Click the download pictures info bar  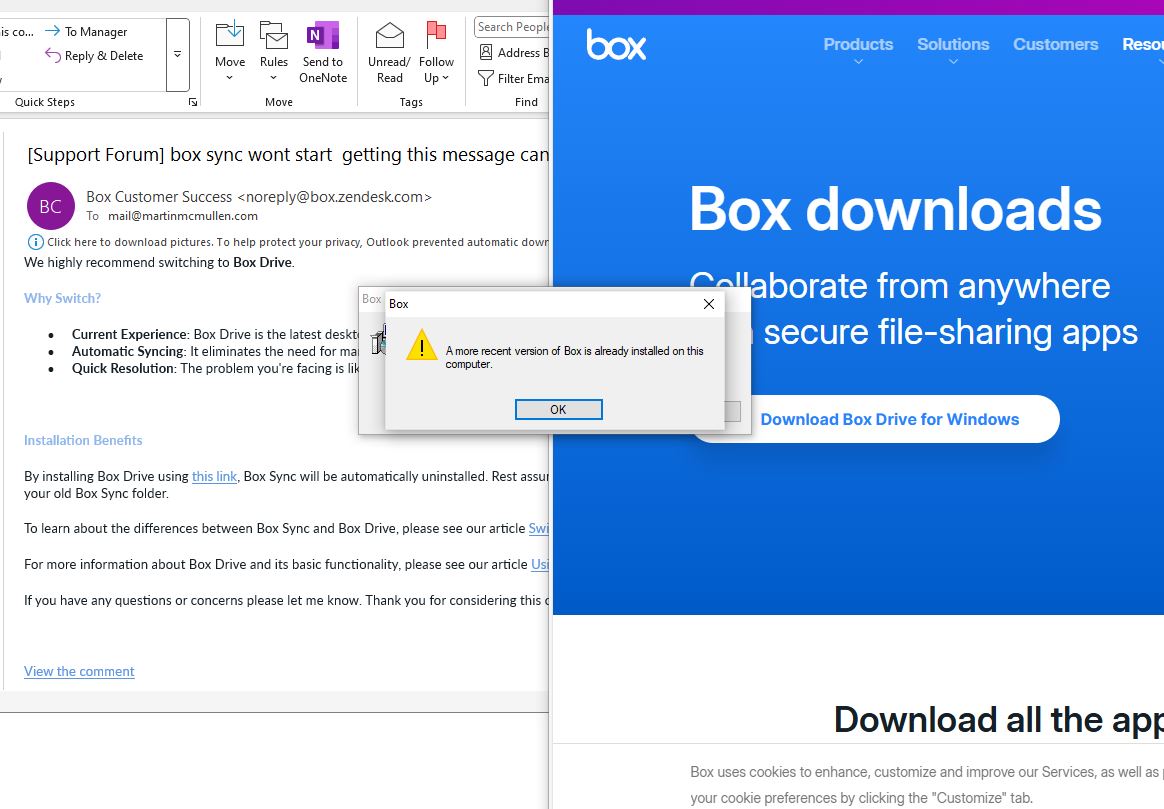(288, 242)
